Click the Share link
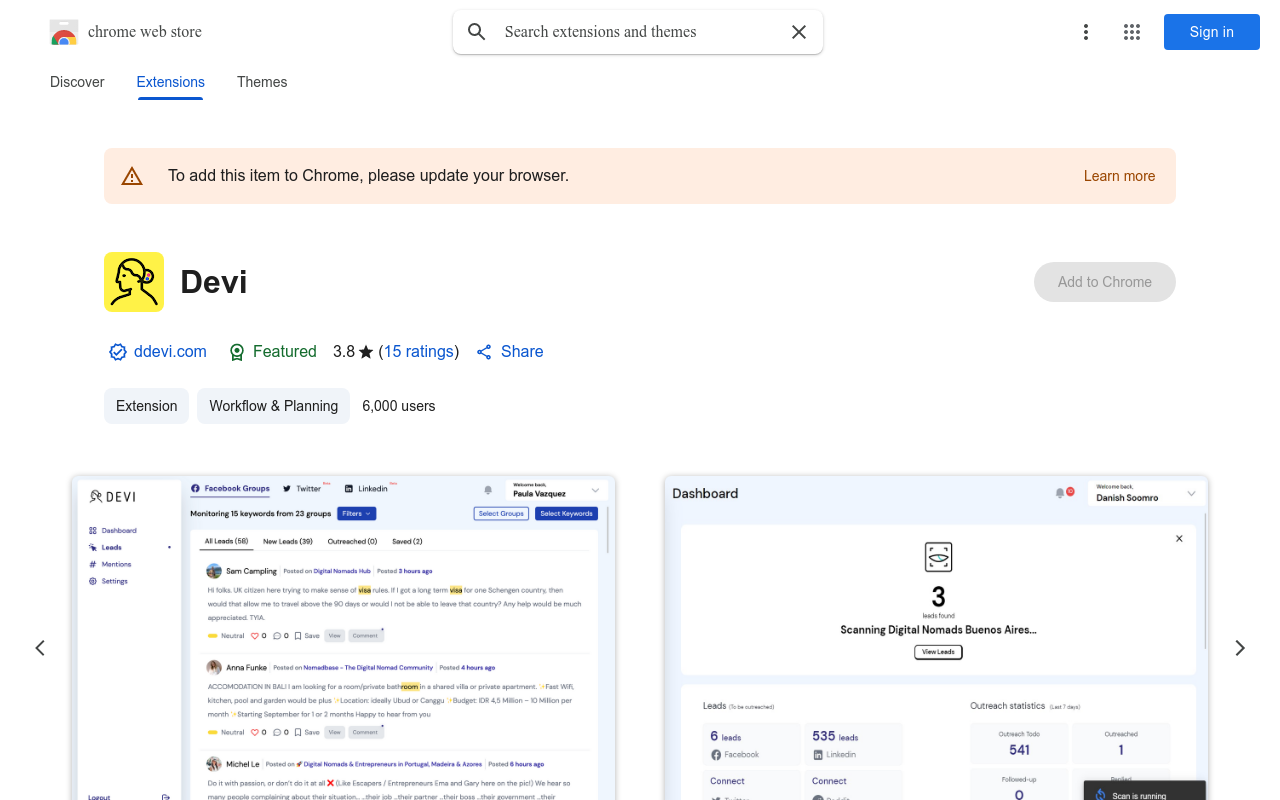This screenshot has height=800, width=1280. [x=522, y=352]
